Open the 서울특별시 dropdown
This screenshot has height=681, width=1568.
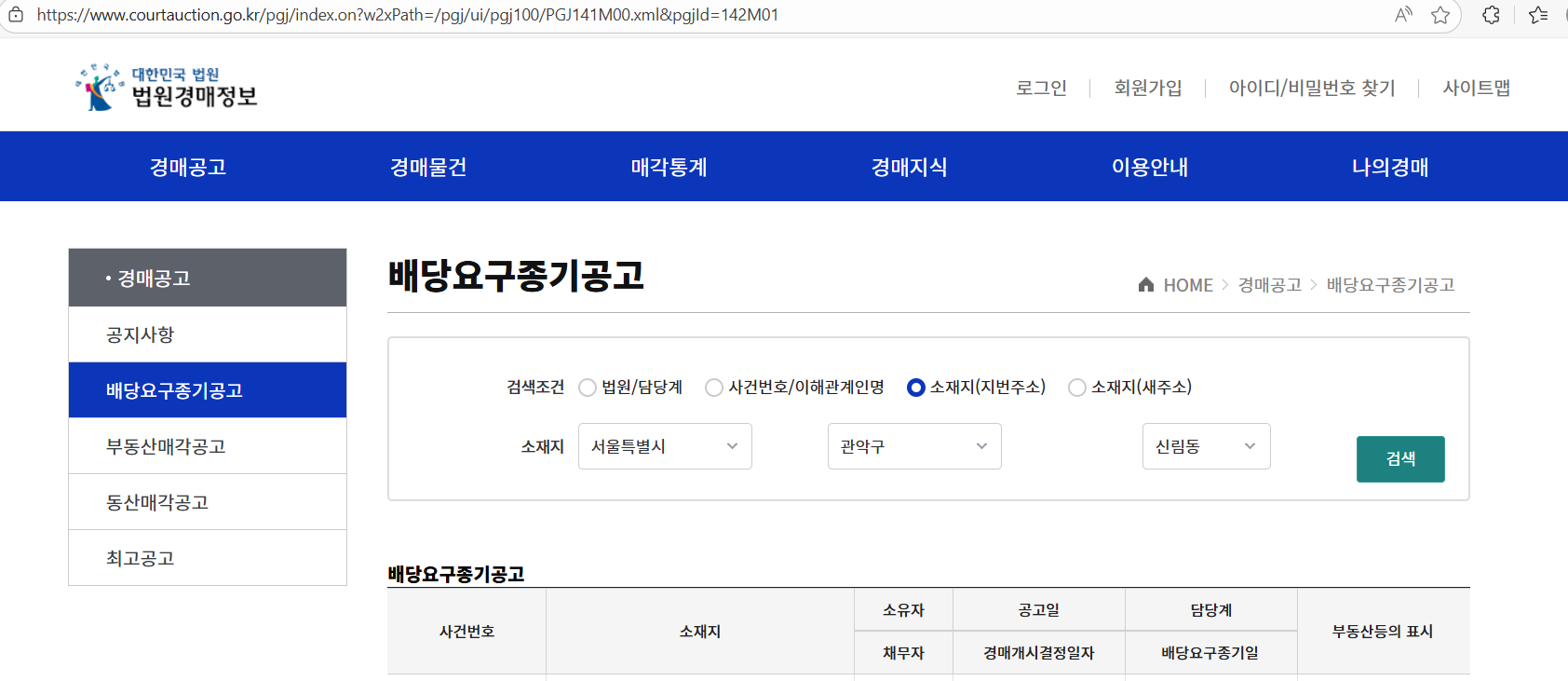[x=665, y=446]
